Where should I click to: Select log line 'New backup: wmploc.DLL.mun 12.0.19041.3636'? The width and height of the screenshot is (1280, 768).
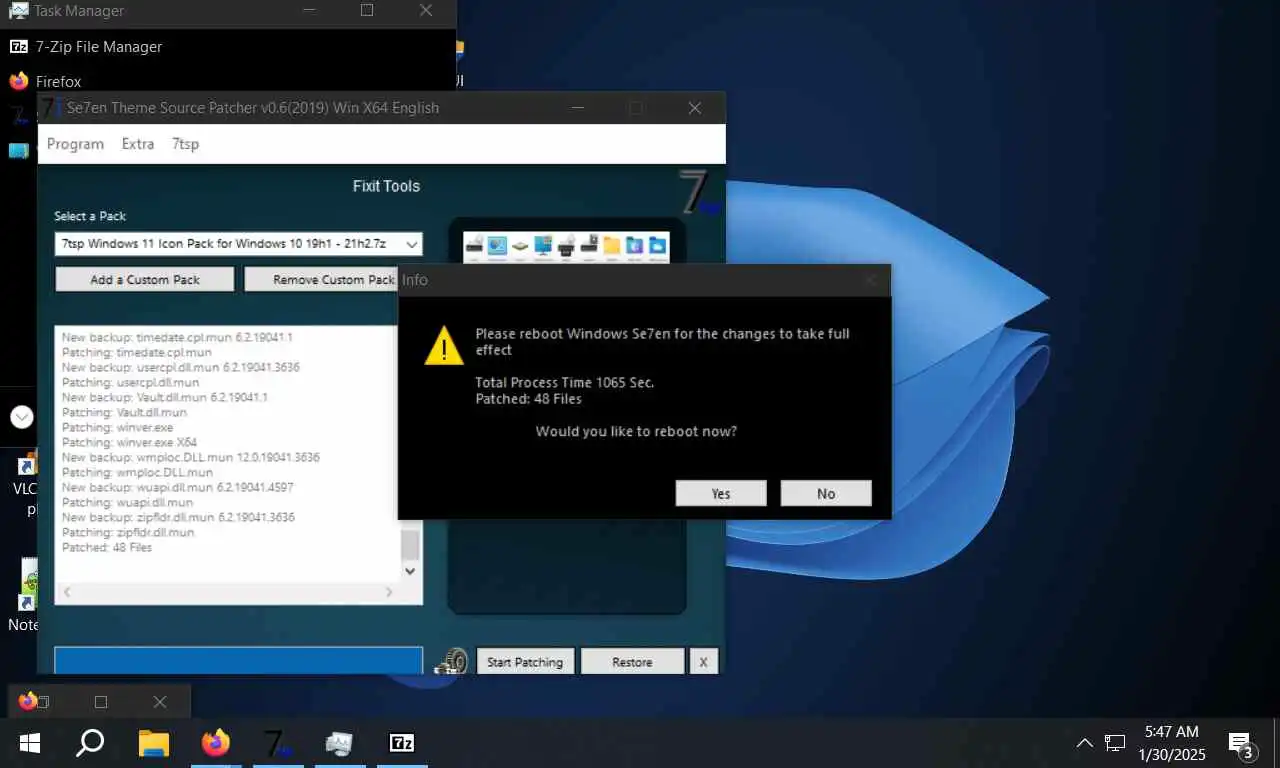point(190,457)
